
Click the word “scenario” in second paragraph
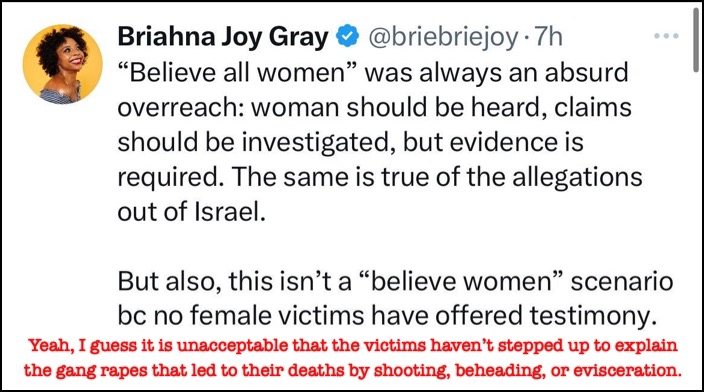coord(622,282)
